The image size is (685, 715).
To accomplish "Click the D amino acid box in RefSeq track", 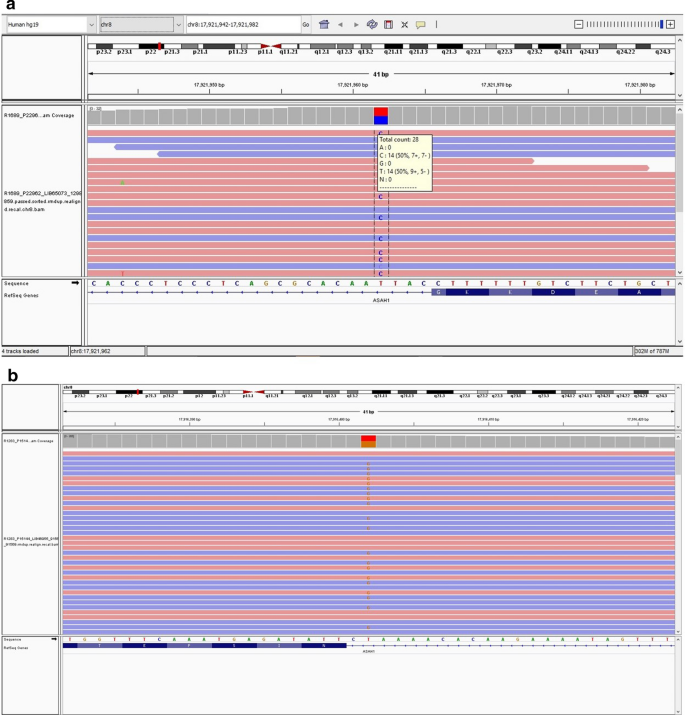I will click(553, 292).
